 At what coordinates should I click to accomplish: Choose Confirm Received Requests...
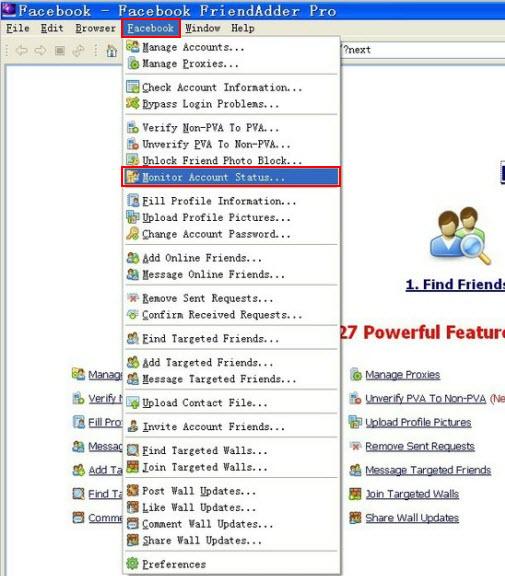pyautogui.click(x=231, y=315)
